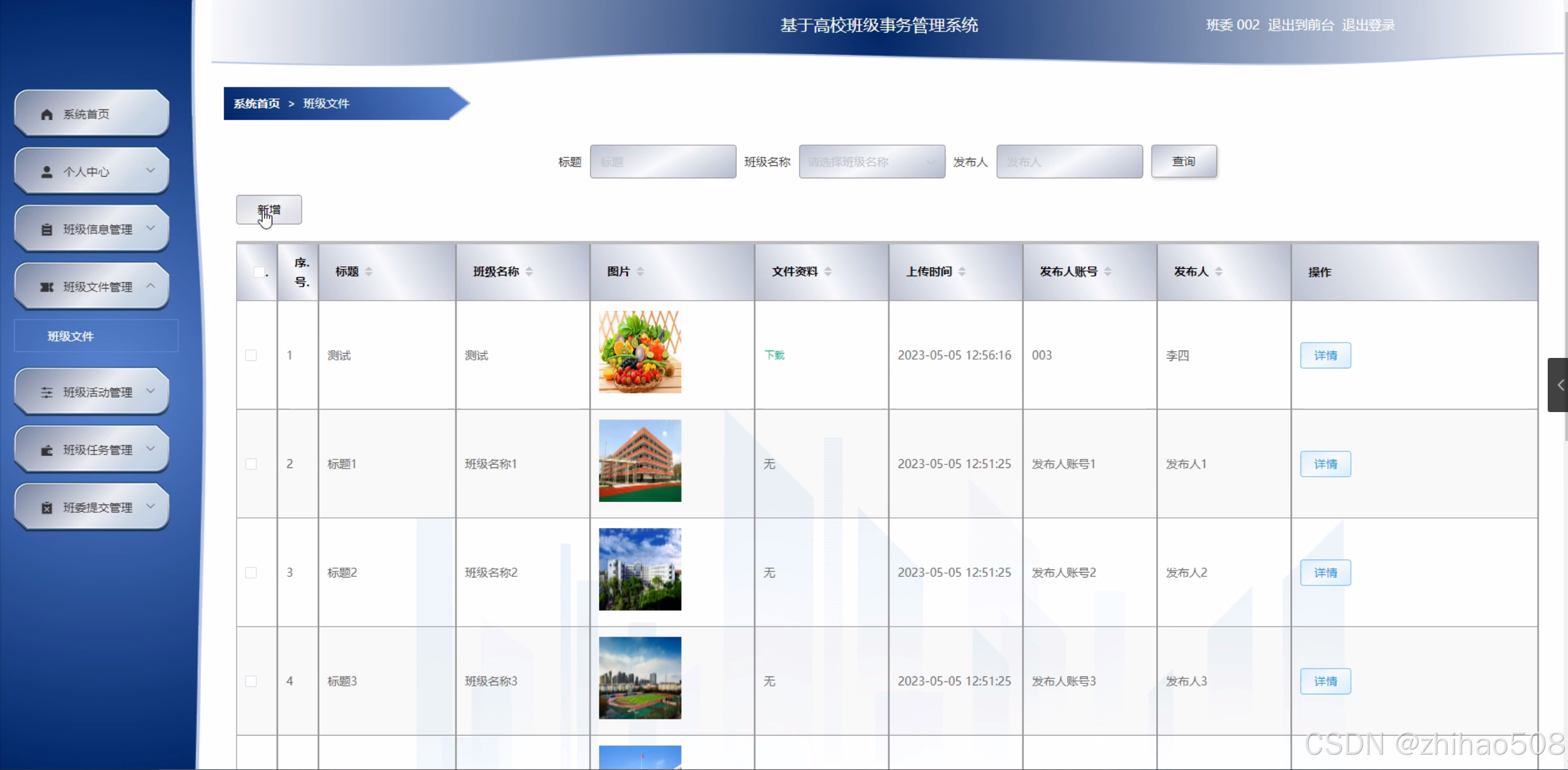Sort table by 上传时间 column arrows
Viewport: 1568px width, 770px height.
962,271
